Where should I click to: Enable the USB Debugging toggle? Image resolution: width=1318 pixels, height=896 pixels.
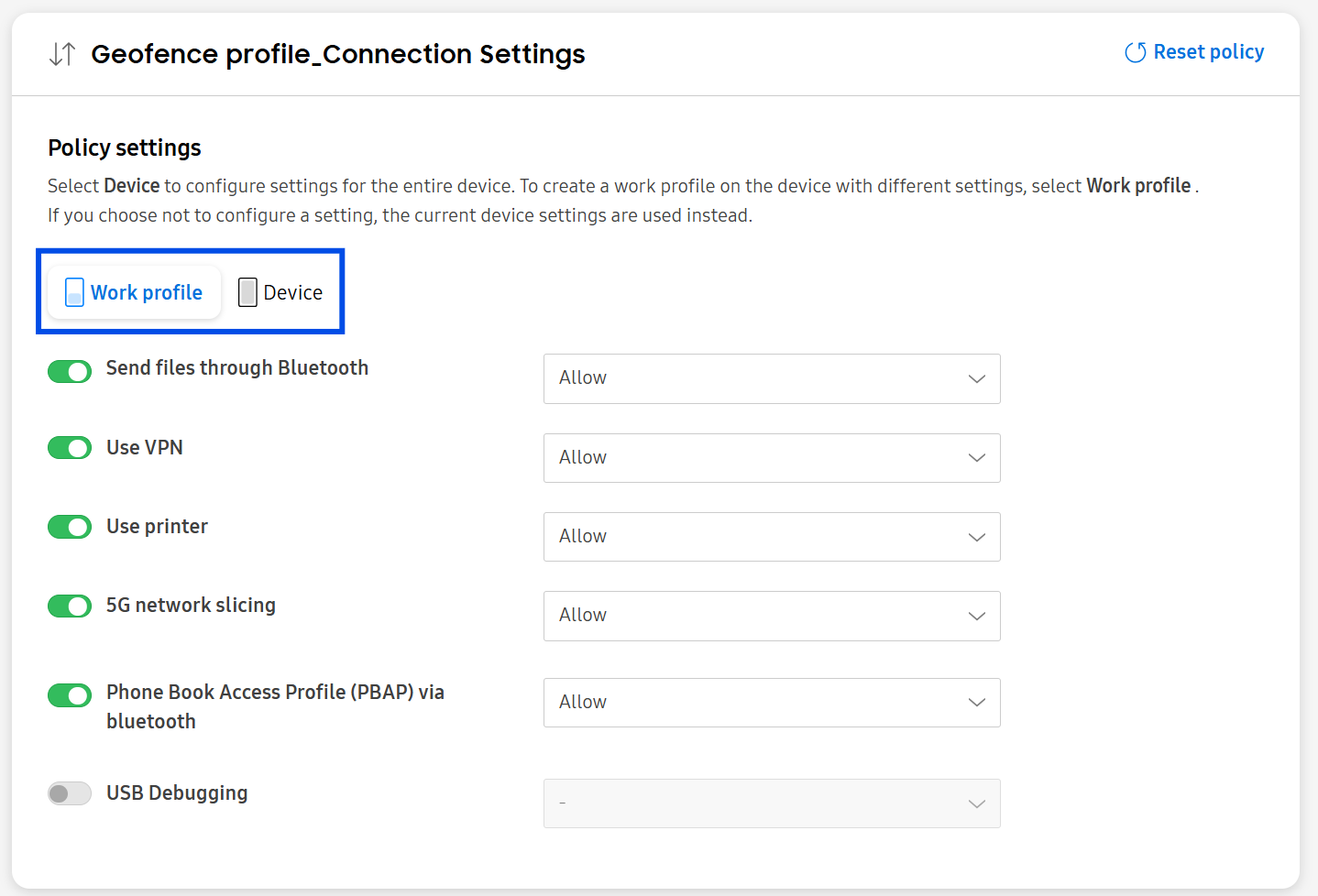click(x=70, y=793)
